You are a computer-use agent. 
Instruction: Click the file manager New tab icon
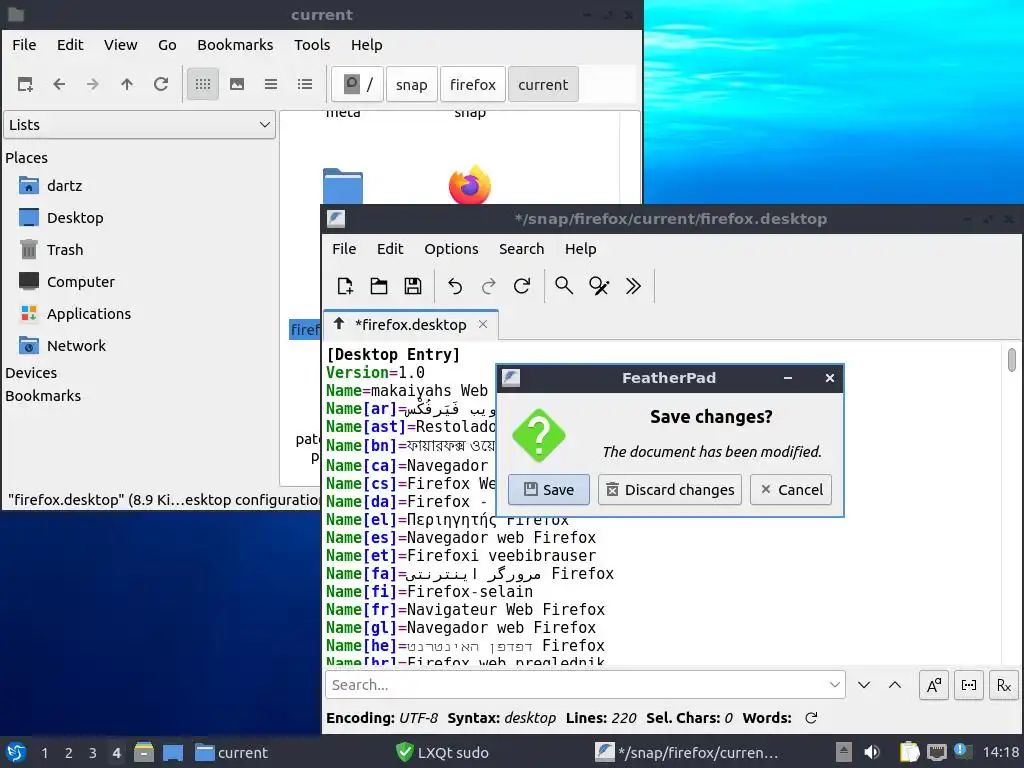tap(25, 84)
